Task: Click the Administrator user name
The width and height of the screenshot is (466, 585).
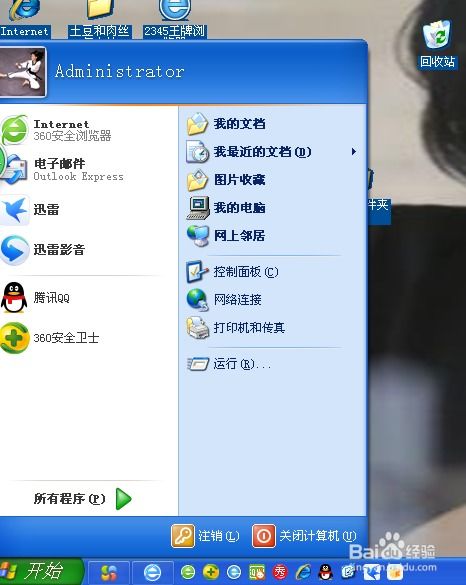Action: (x=119, y=71)
